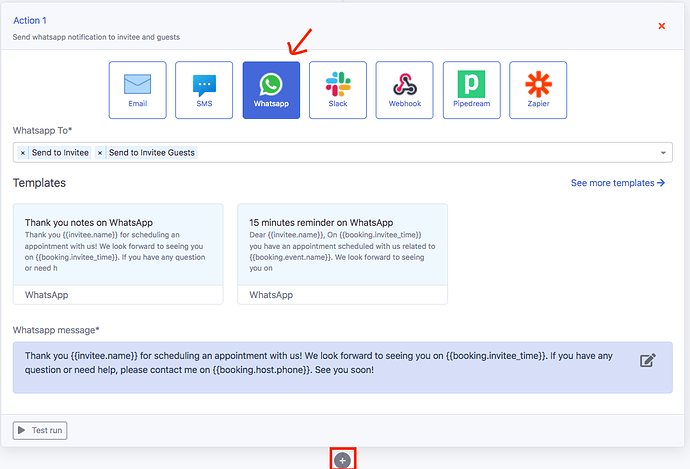The width and height of the screenshot is (690, 469).
Task: Click into the Whatsapp message text box
Action: tap(342, 367)
